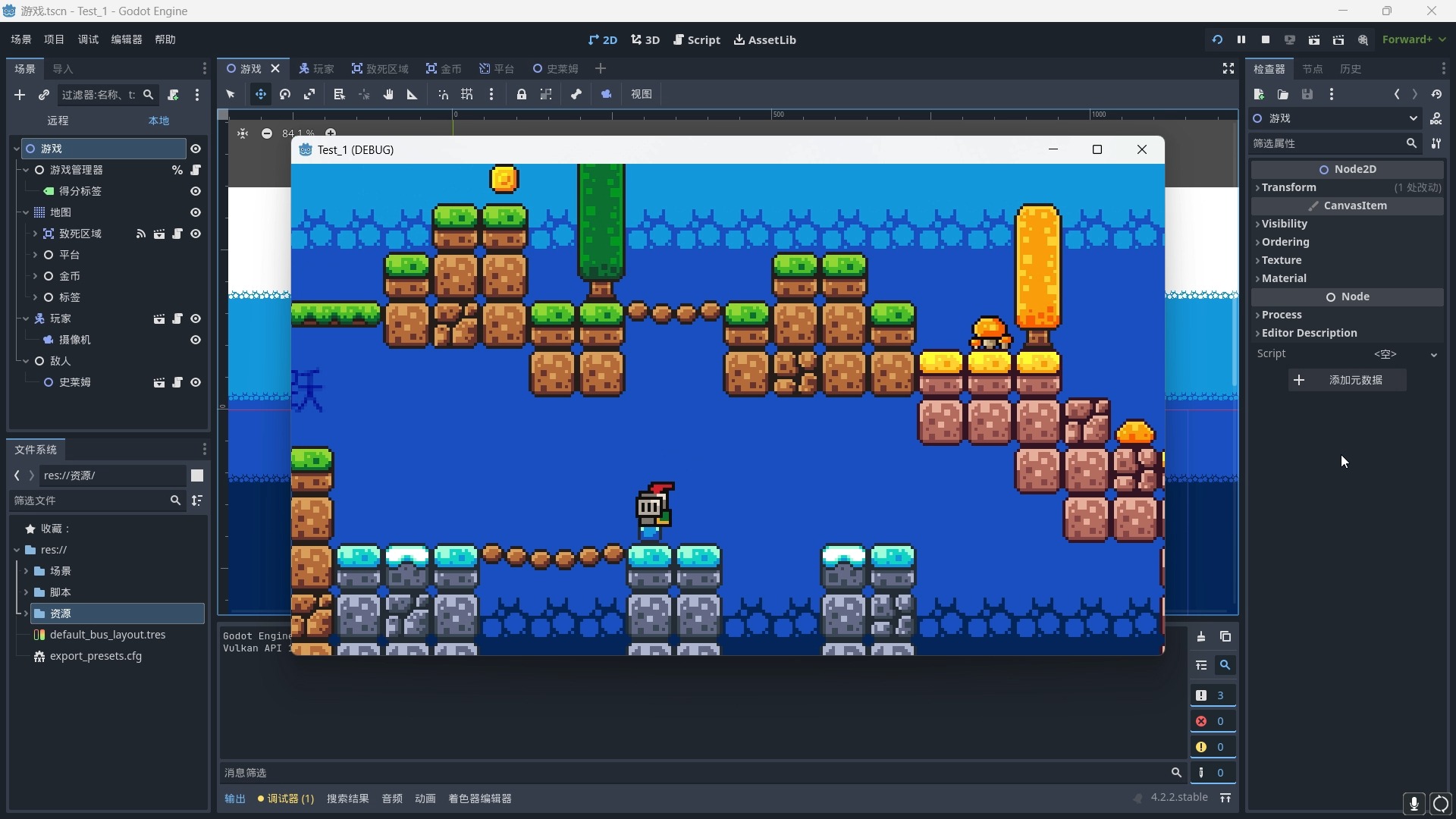Toggle warning messages filter in output
The height and width of the screenshot is (819, 1456).
click(x=1212, y=747)
